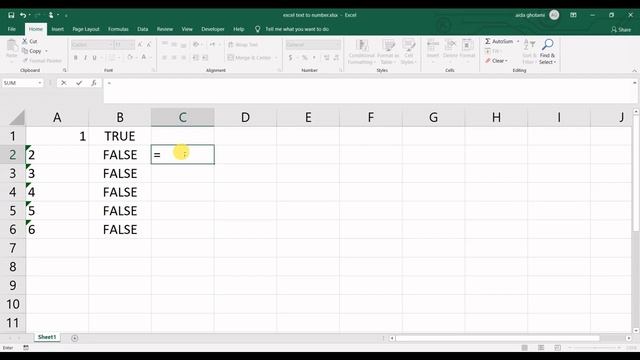
Task: Click the Delete cells icon
Action: pyautogui.click(x=450, y=45)
